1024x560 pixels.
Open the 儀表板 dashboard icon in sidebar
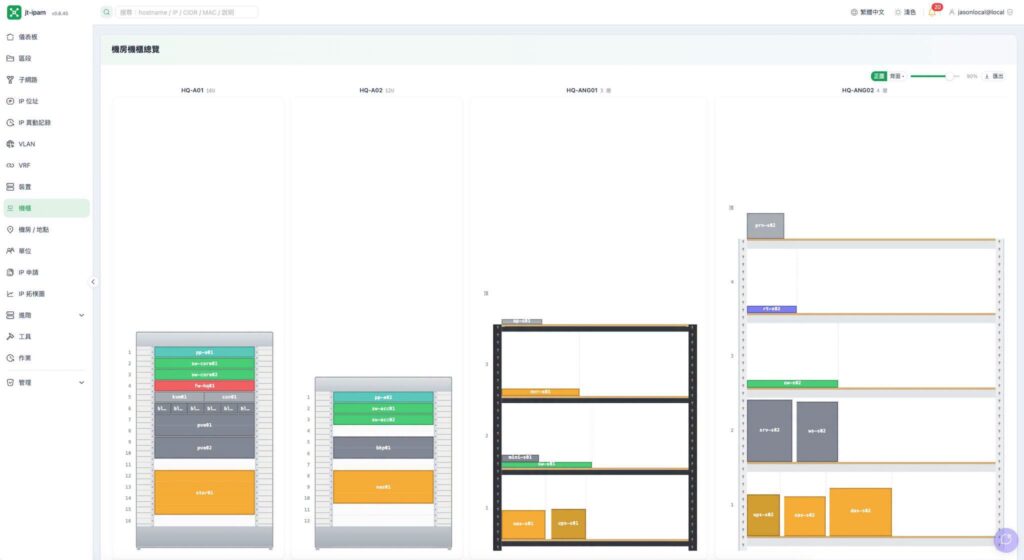click(10, 37)
